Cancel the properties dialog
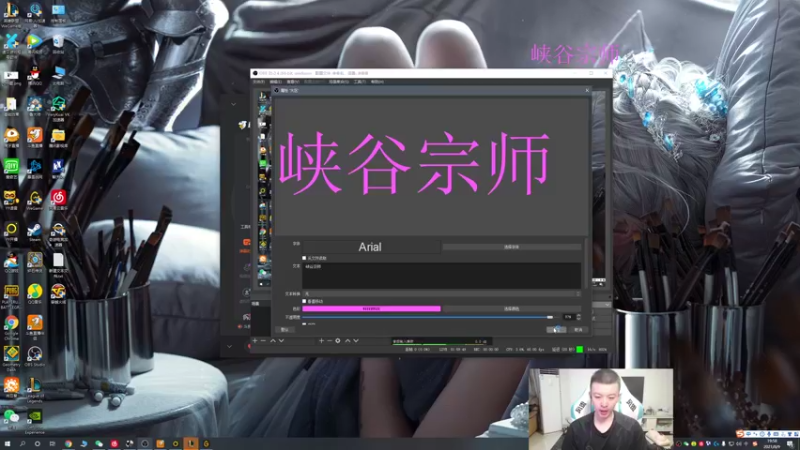Image resolution: width=800 pixels, height=450 pixels. pyautogui.click(x=578, y=330)
